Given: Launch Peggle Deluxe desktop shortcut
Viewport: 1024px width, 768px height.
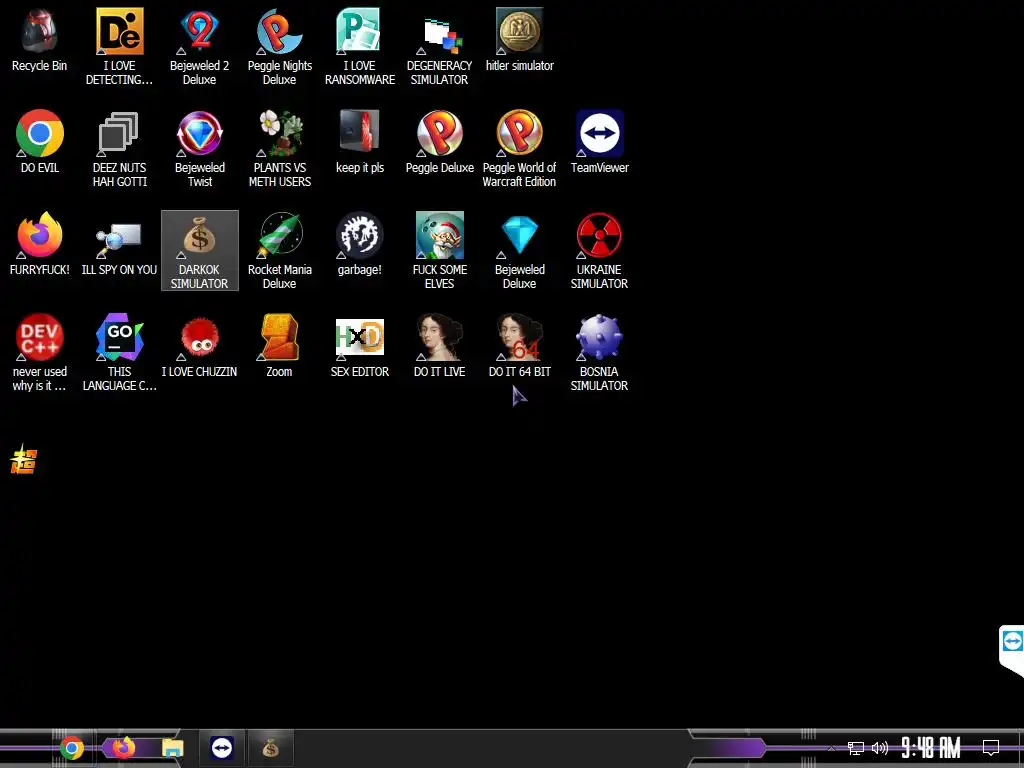Looking at the screenshot, I should click(x=440, y=142).
